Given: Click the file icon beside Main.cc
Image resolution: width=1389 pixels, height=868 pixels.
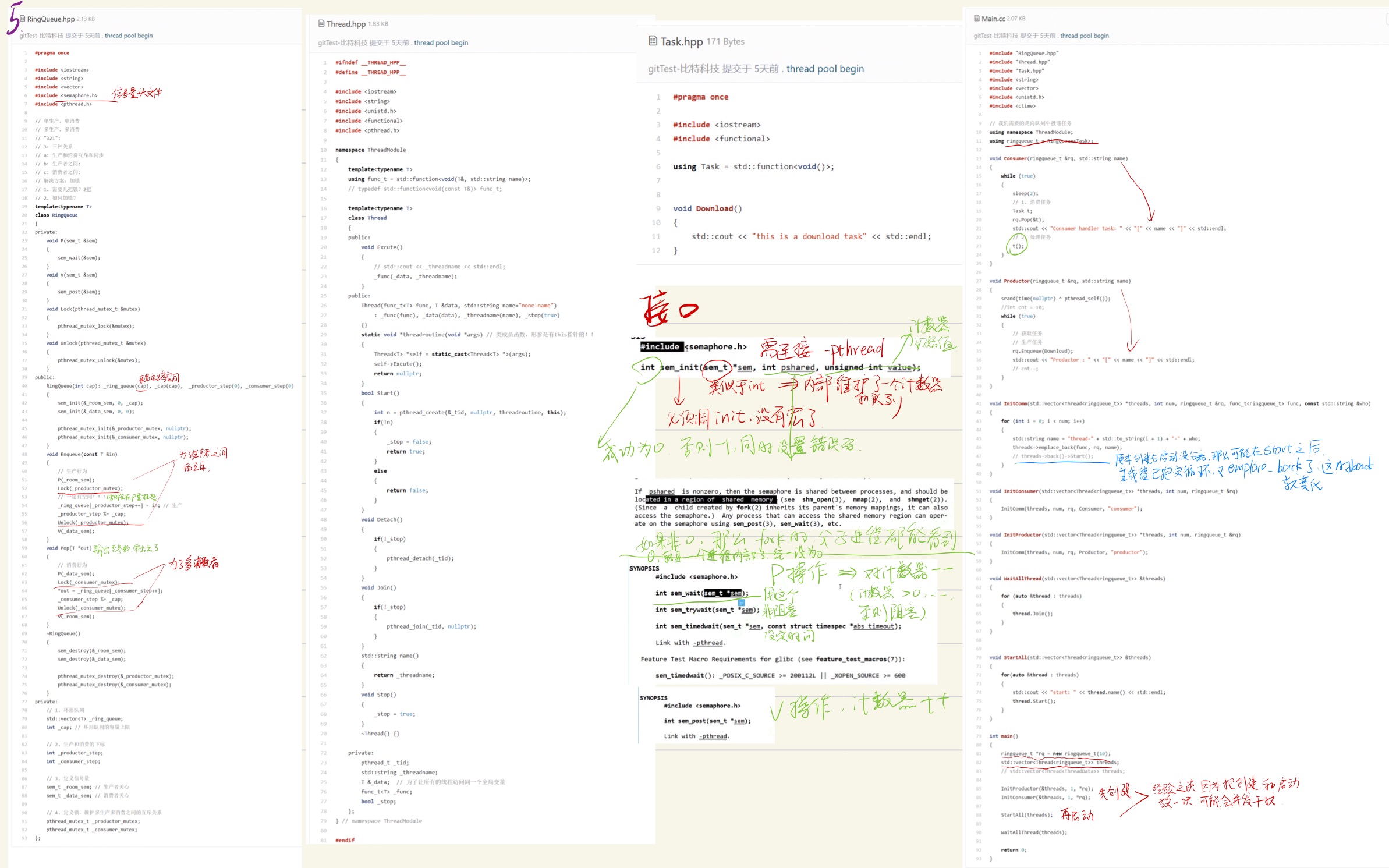Looking at the screenshot, I should pyautogui.click(x=976, y=18).
